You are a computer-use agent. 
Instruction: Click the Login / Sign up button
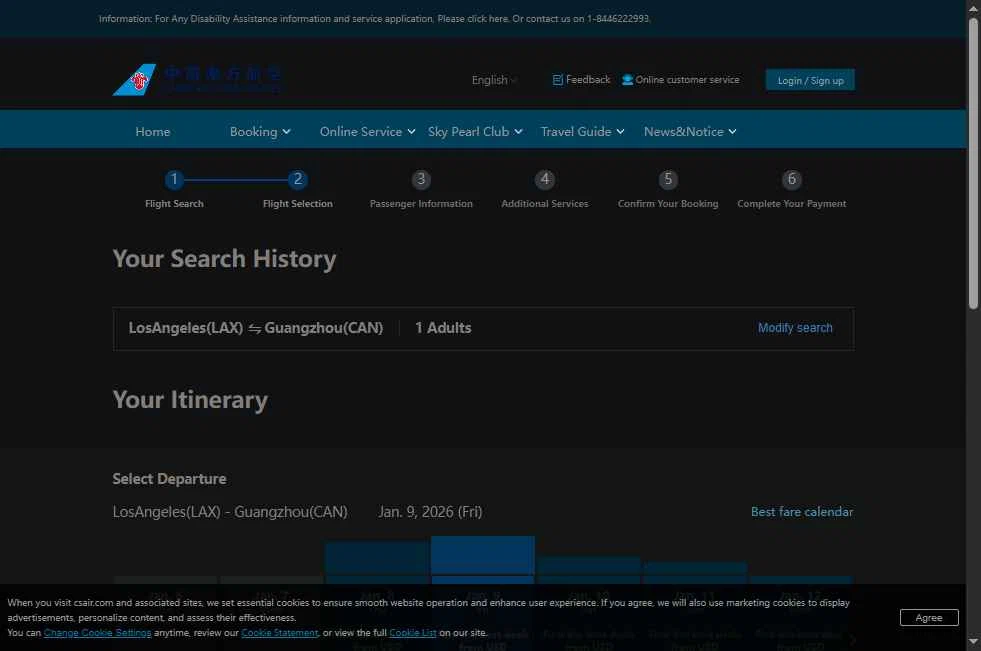click(810, 80)
